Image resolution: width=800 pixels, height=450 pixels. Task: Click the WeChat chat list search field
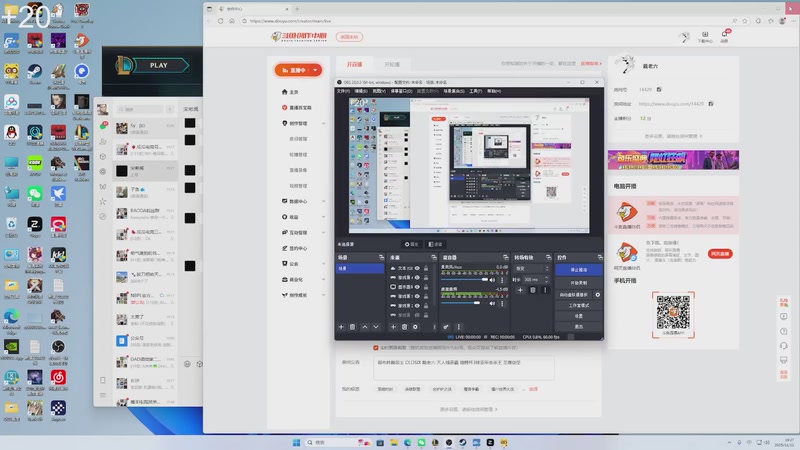139,109
